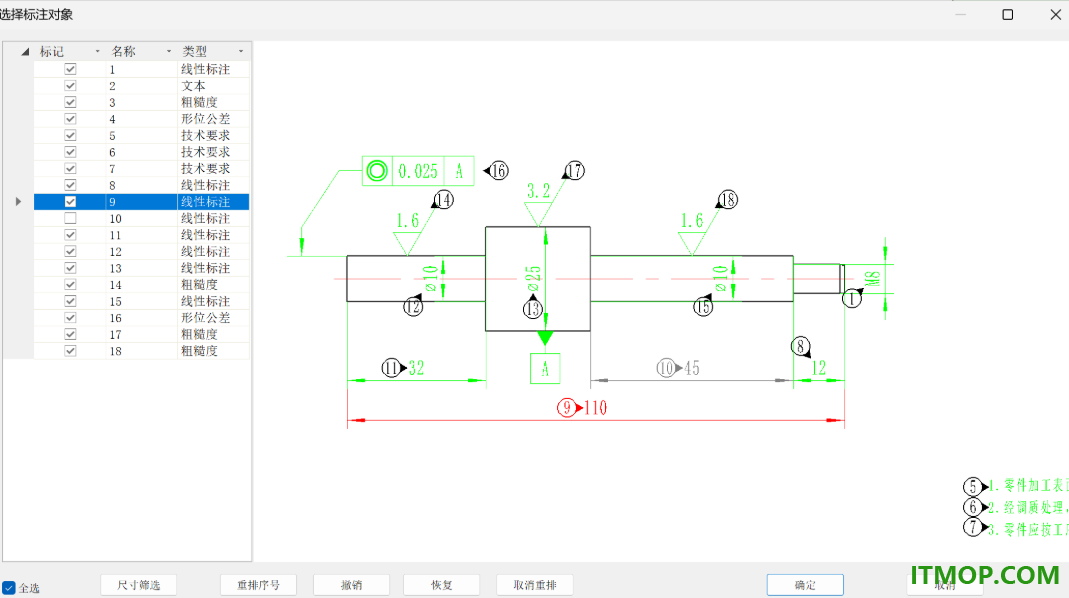Viewport: 1069px width, 598px height.
Task: Click the concentricity symbol in tolerance frame
Action: [x=377, y=170]
